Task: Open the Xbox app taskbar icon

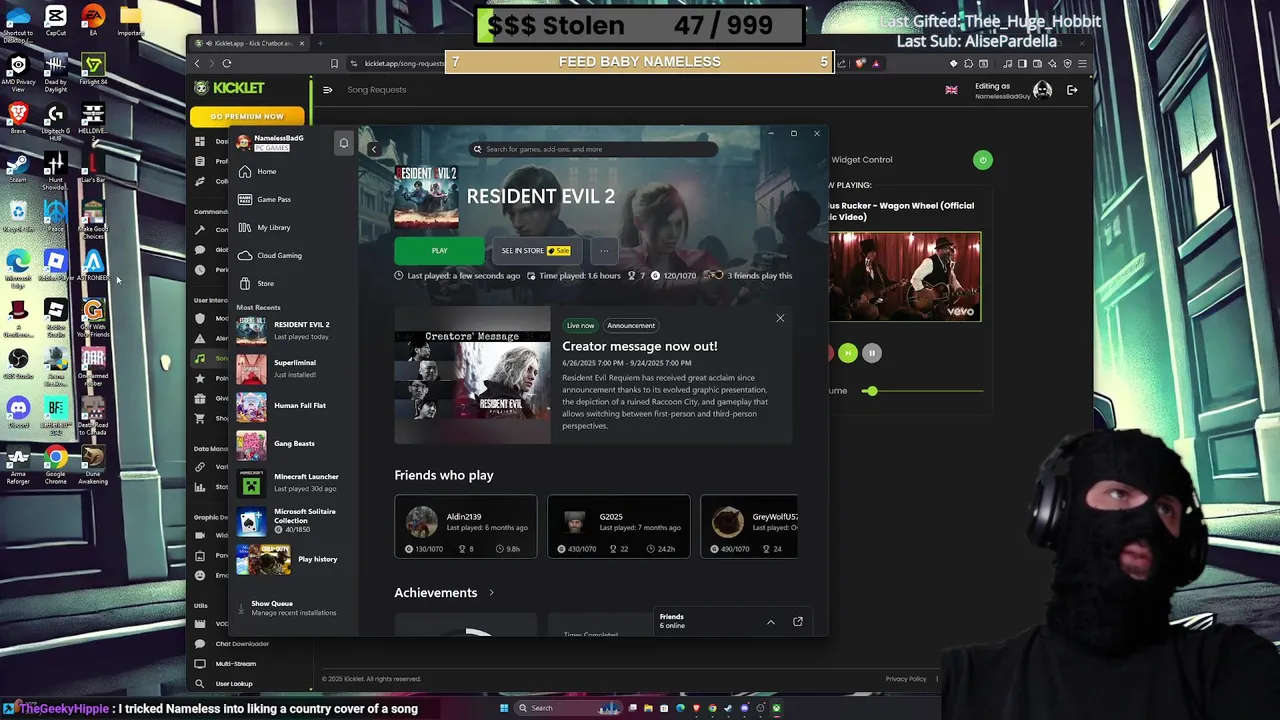Action: (776, 708)
